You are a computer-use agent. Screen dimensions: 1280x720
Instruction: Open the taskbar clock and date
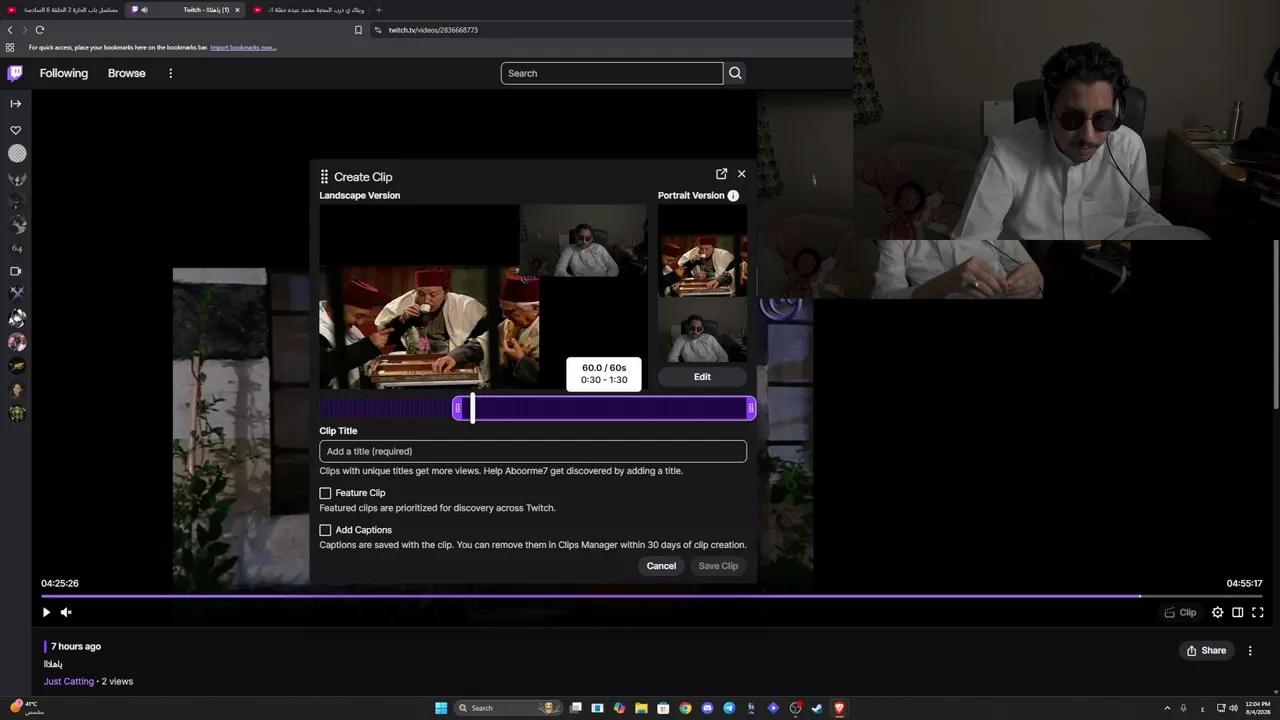(x=1258, y=708)
